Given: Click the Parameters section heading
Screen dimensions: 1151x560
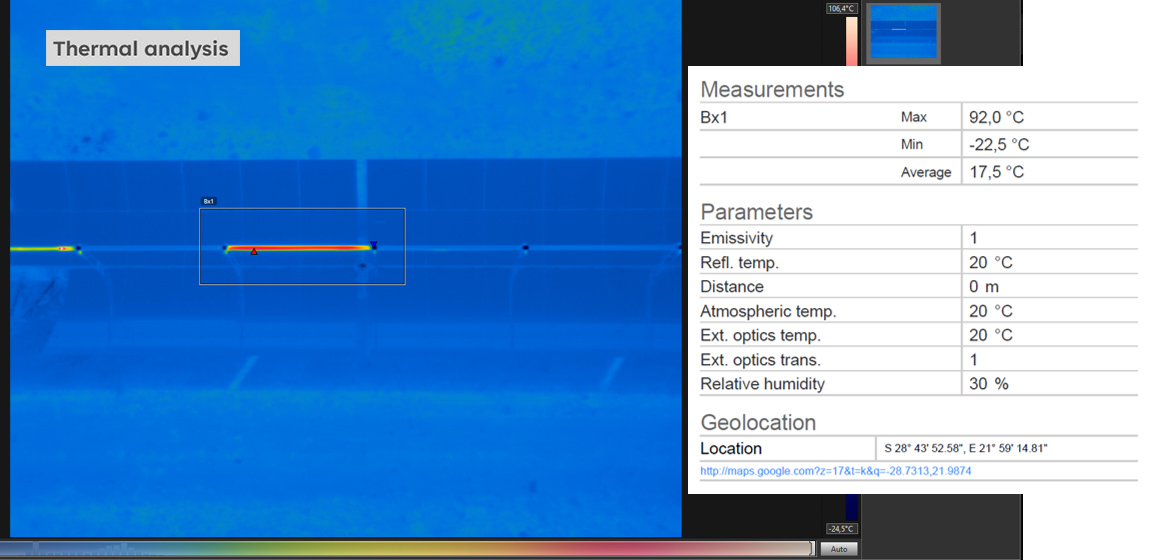Looking at the screenshot, I should pyautogui.click(x=757, y=212).
